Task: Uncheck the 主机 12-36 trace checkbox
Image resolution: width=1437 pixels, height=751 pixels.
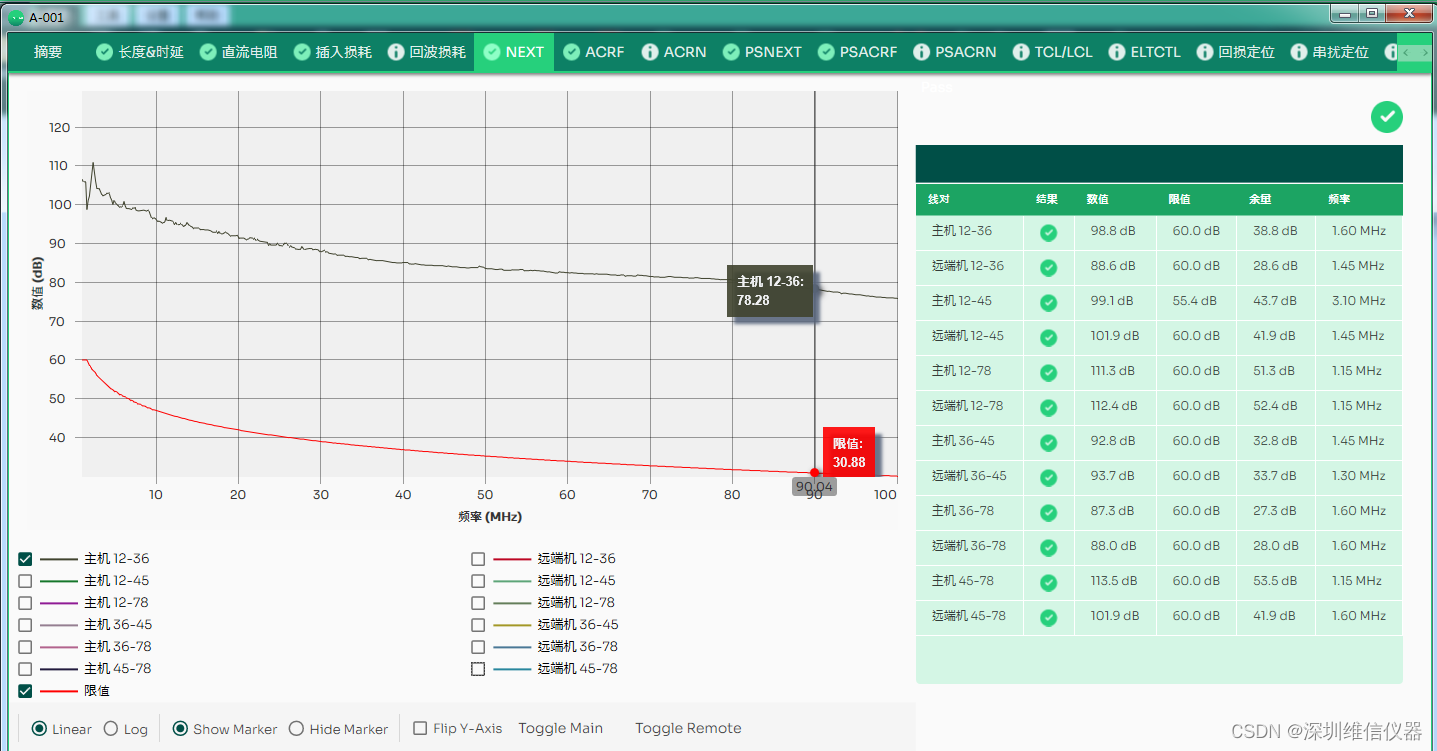Action: tap(25, 559)
